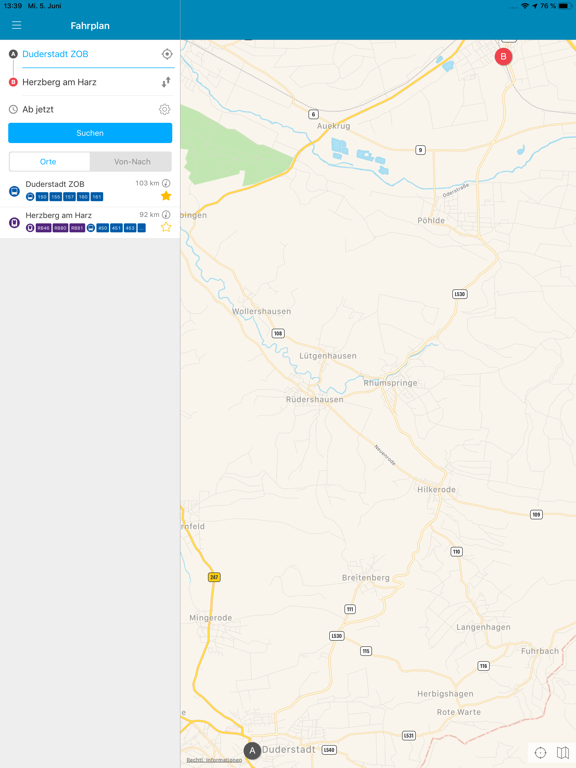Tap the gray A start marker on map
Image resolution: width=576 pixels, height=768 pixels.
(x=252, y=750)
